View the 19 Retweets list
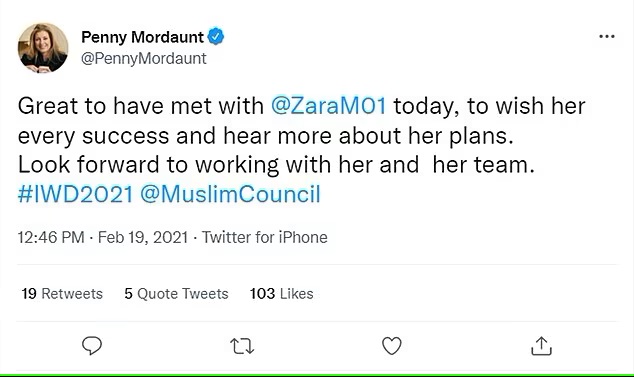Image resolution: width=634 pixels, height=377 pixels. [x=62, y=294]
